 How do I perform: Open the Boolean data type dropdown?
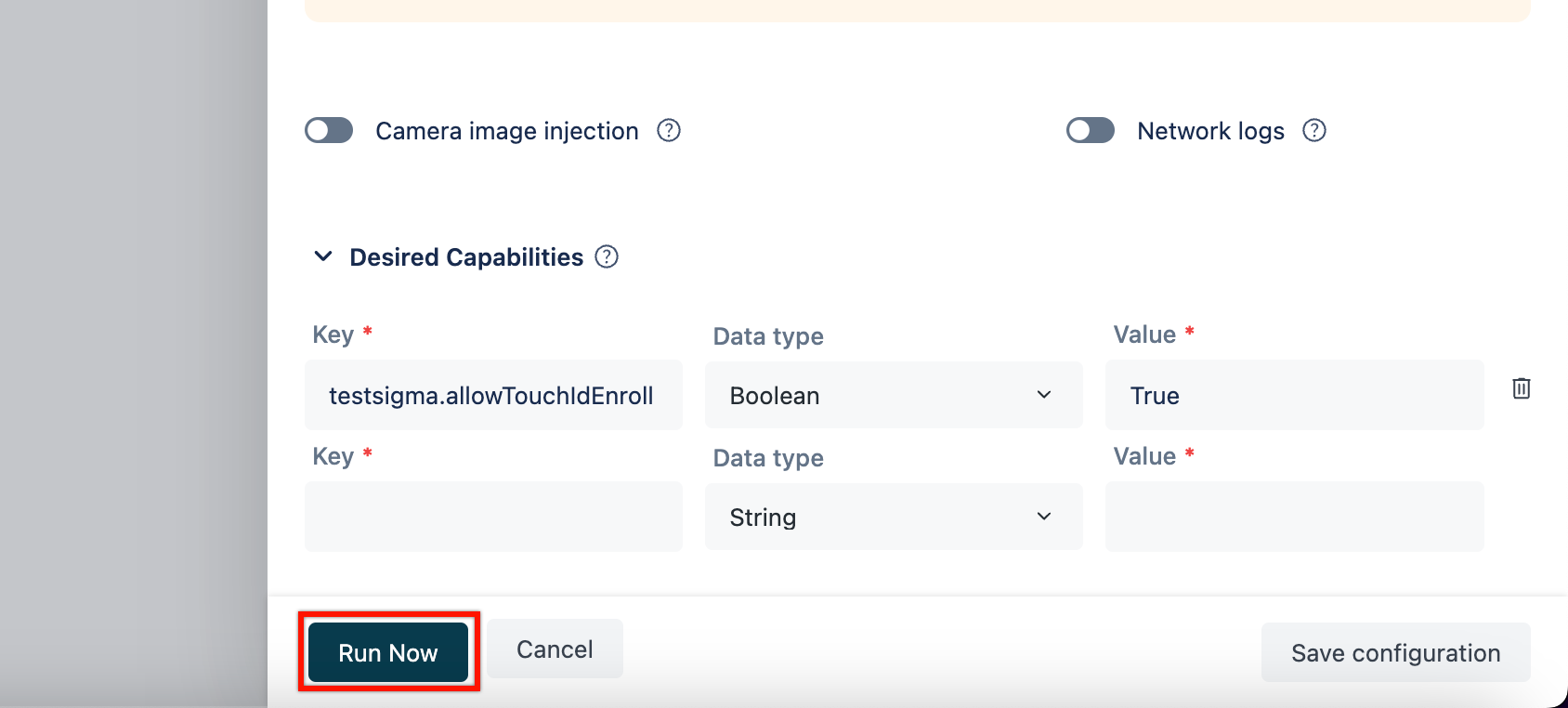click(894, 395)
